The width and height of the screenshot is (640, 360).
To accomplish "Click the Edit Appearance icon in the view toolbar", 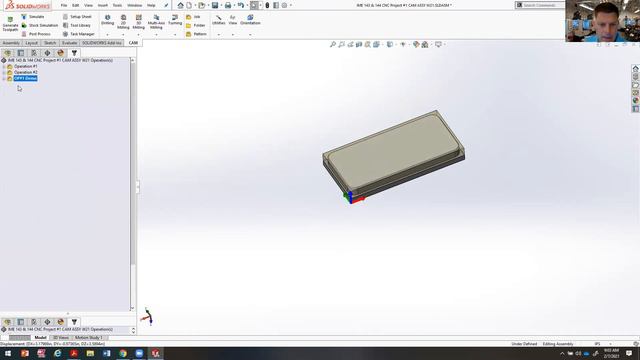I will pos(416,44).
